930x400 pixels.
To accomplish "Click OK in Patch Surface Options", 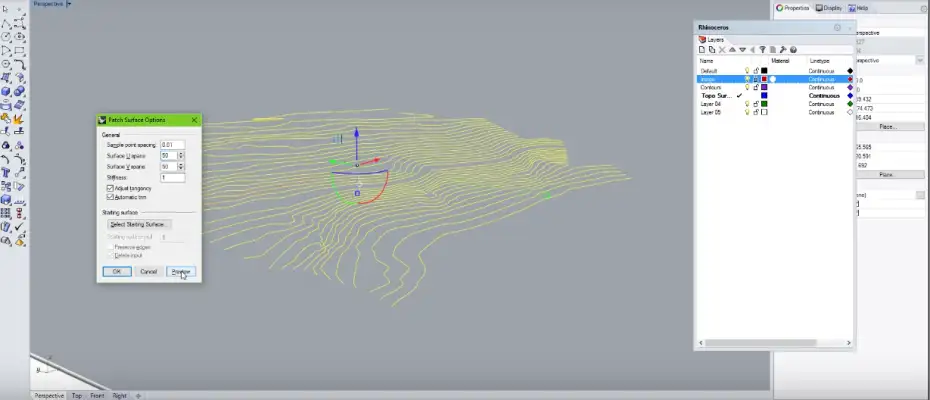I will click(x=117, y=271).
